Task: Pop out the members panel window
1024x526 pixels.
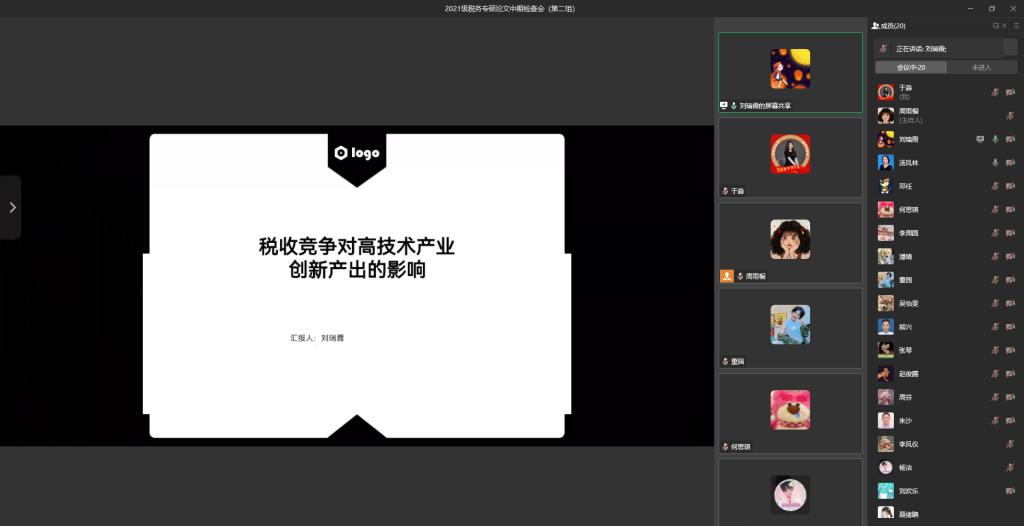Action: click(995, 25)
